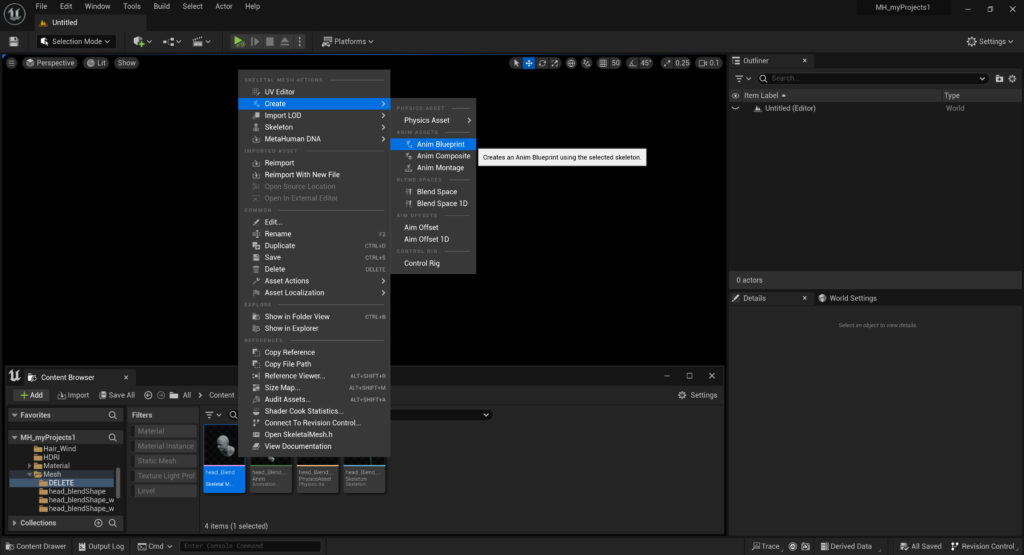Select the DELETE folder in tree
This screenshot has height=555, width=1024.
[61, 483]
